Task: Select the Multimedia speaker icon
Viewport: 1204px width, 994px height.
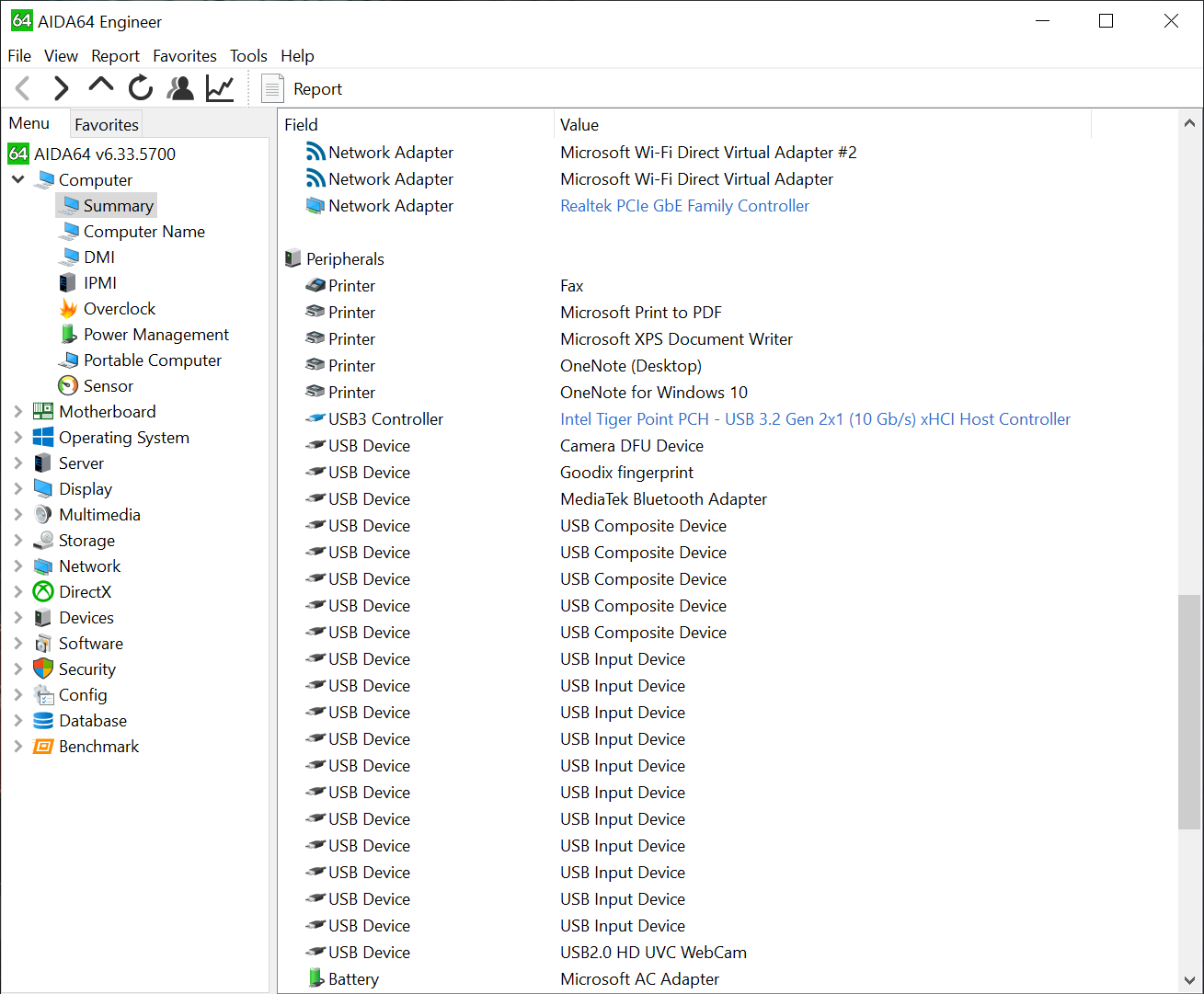Action: (x=43, y=514)
